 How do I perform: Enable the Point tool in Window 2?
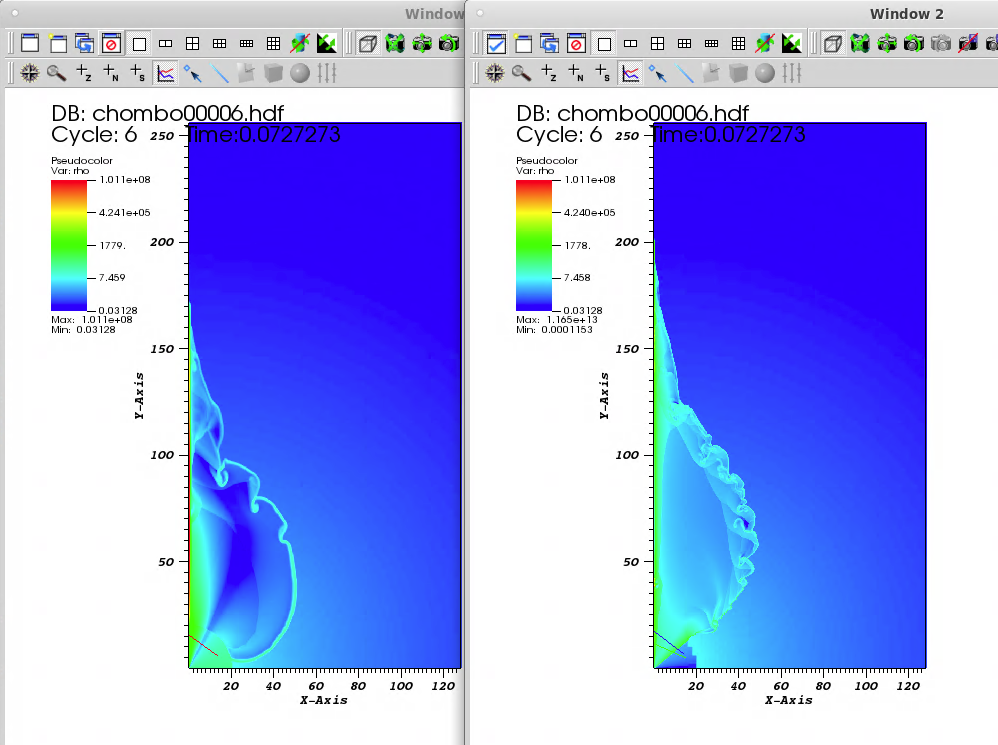pyautogui.click(x=657, y=73)
